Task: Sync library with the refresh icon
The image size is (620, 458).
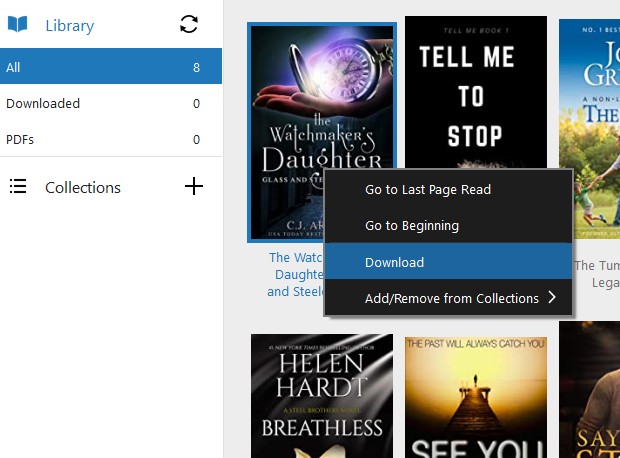Action: click(189, 24)
